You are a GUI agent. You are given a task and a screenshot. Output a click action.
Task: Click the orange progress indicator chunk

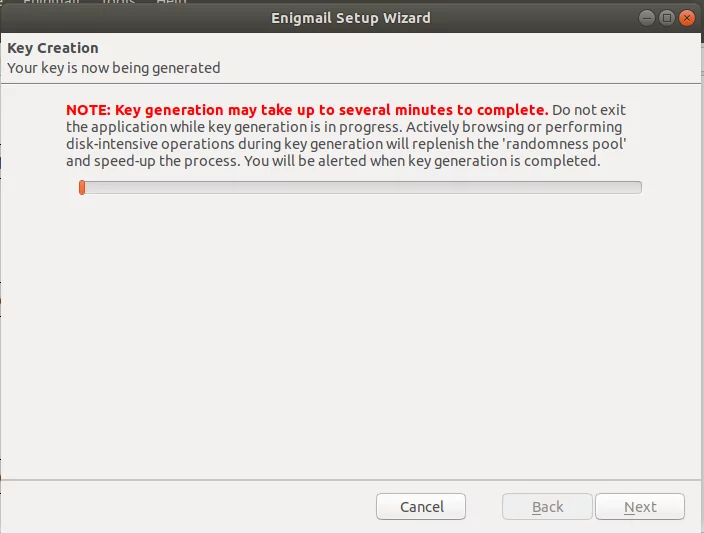pyautogui.click(x=82, y=187)
